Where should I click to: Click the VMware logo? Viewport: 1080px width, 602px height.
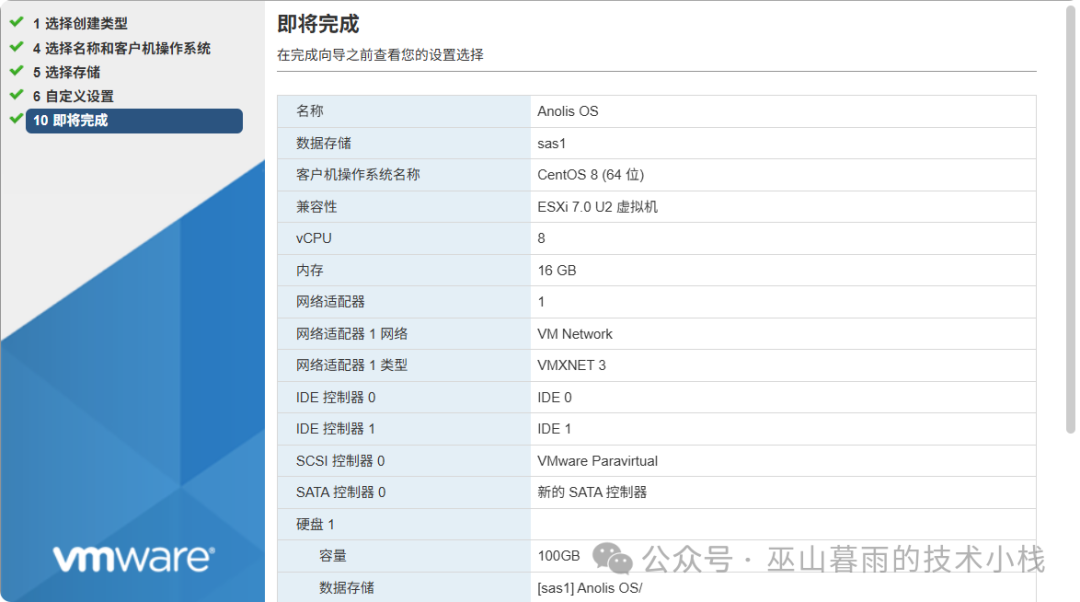132,558
